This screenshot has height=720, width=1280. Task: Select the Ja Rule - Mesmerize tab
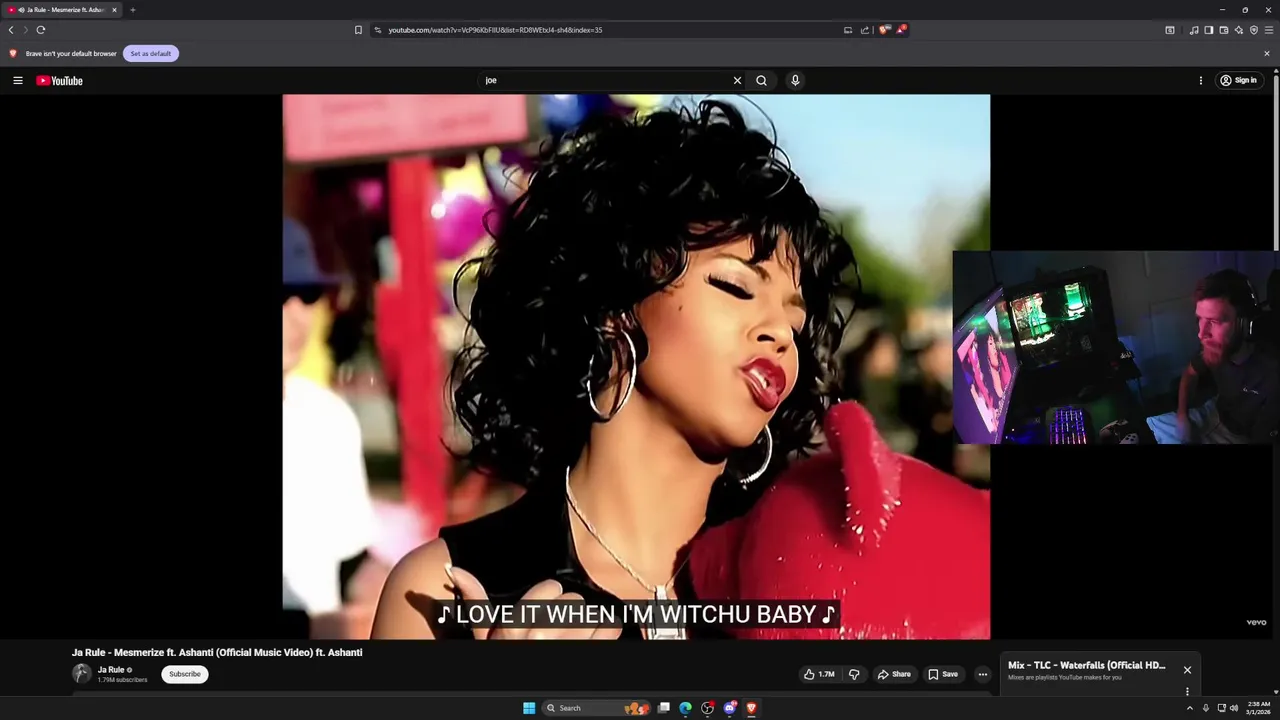(62, 10)
